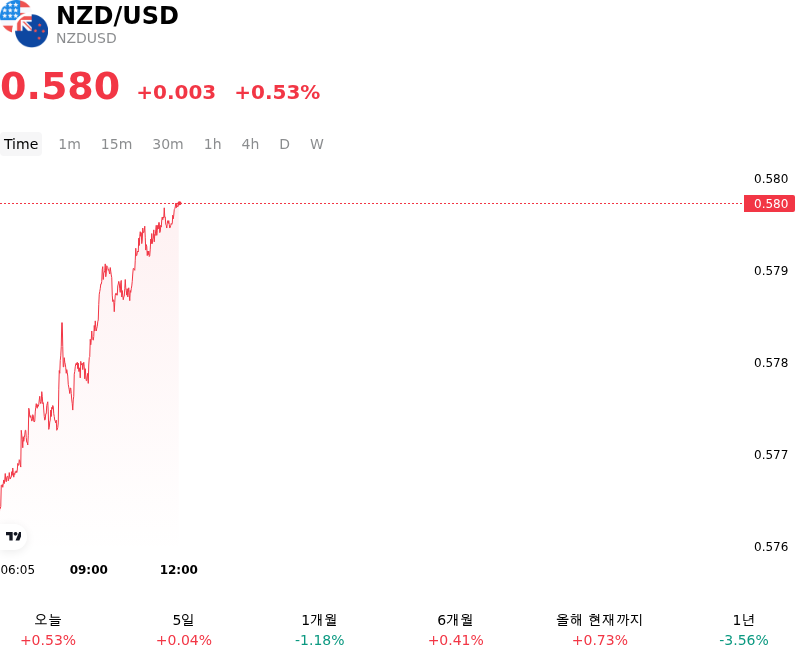Click the NZD/USD title heading

(117, 15)
